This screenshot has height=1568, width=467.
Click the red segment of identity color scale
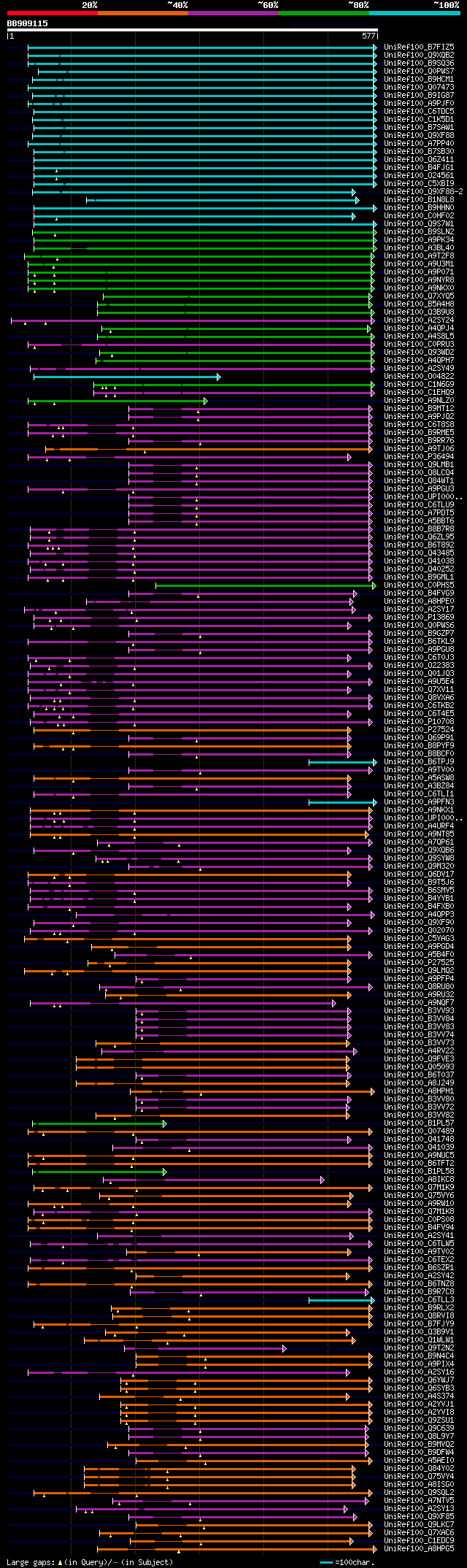[x=52, y=13]
